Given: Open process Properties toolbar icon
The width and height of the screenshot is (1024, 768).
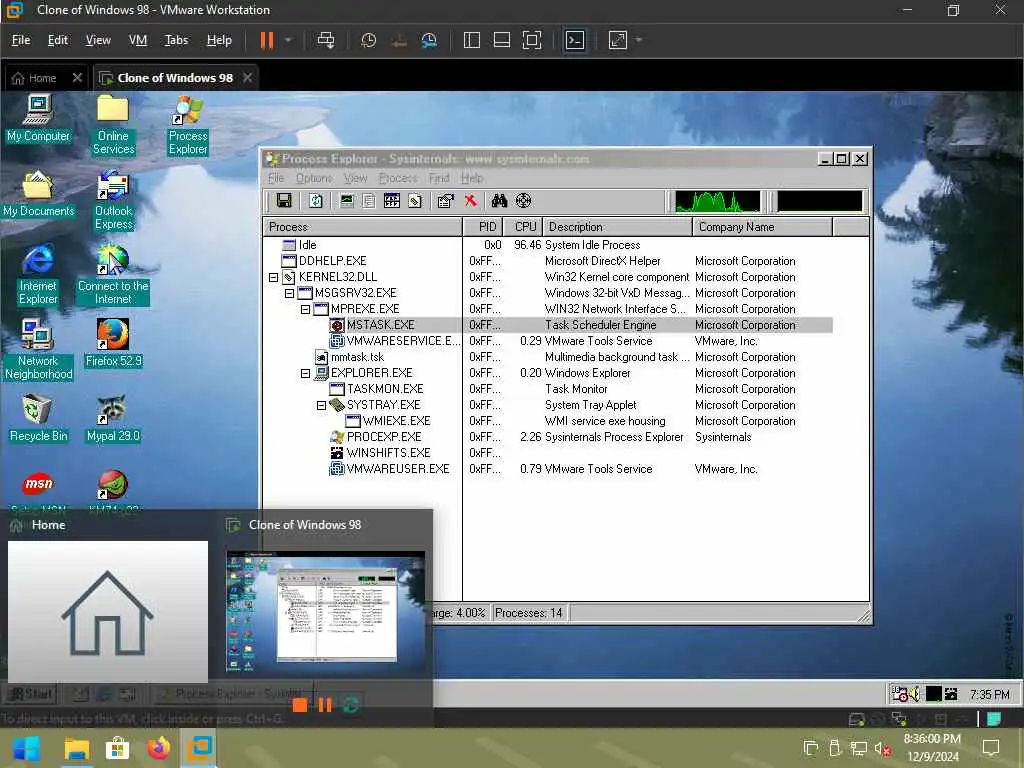Looking at the screenshot, I should coord(446,200).
